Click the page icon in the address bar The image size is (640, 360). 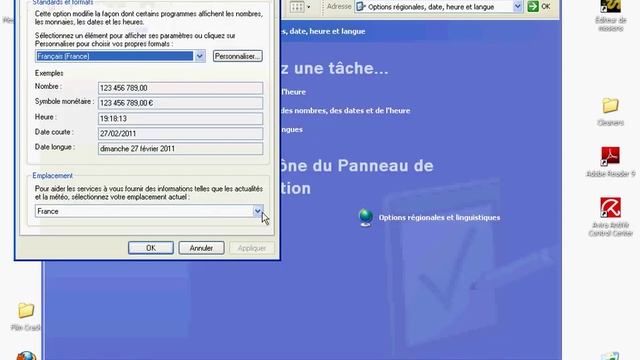pos(361,7)
